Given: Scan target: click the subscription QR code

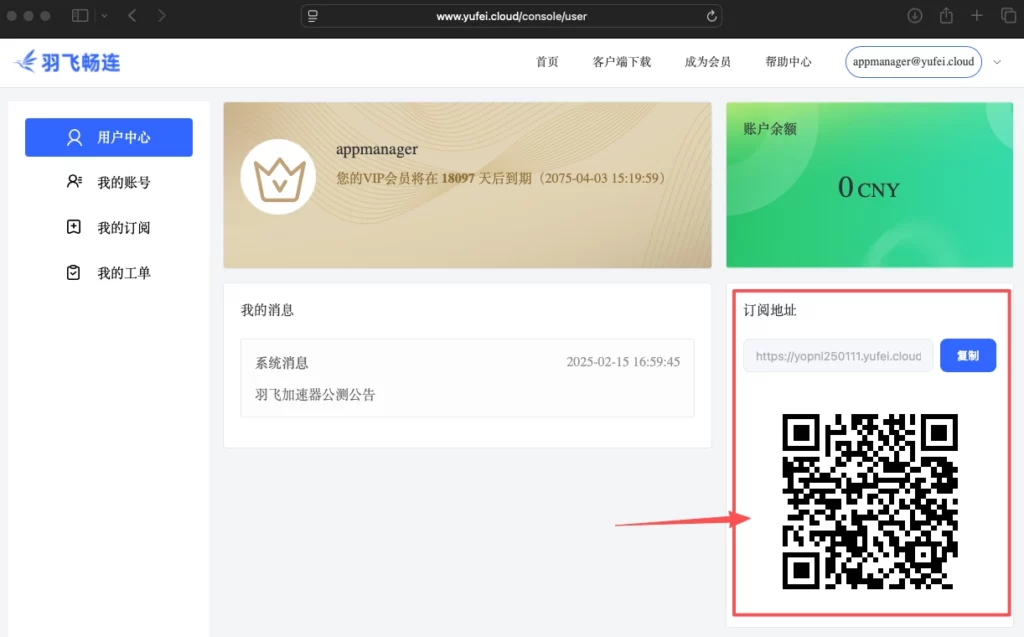Looking at the screenshot, I should (869, 501).
